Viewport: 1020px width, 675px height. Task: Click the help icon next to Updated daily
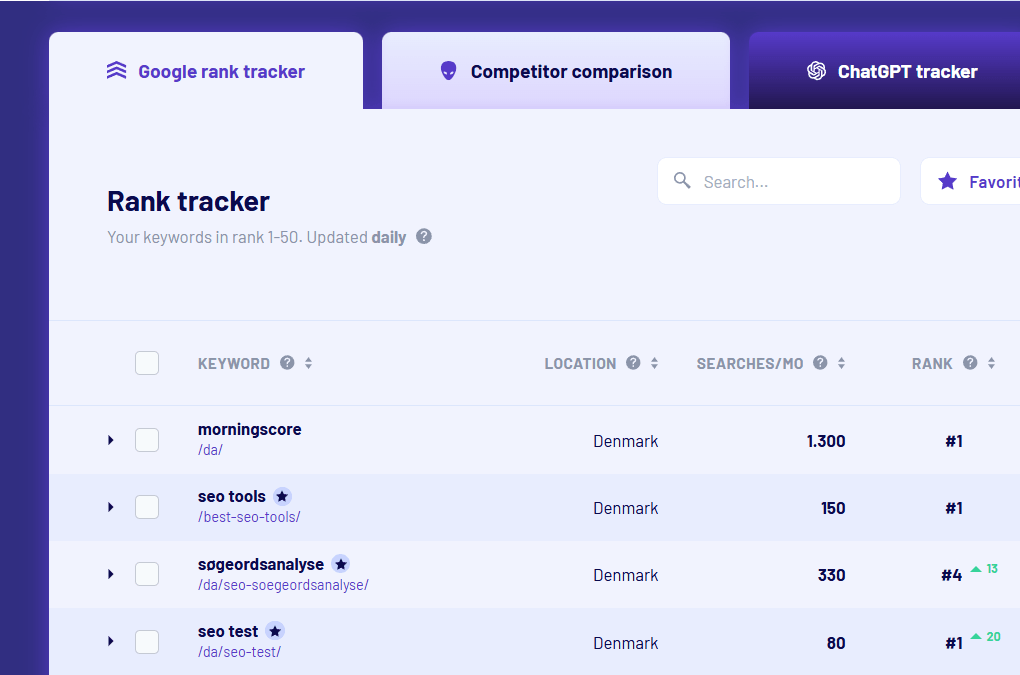pos(423,237)
